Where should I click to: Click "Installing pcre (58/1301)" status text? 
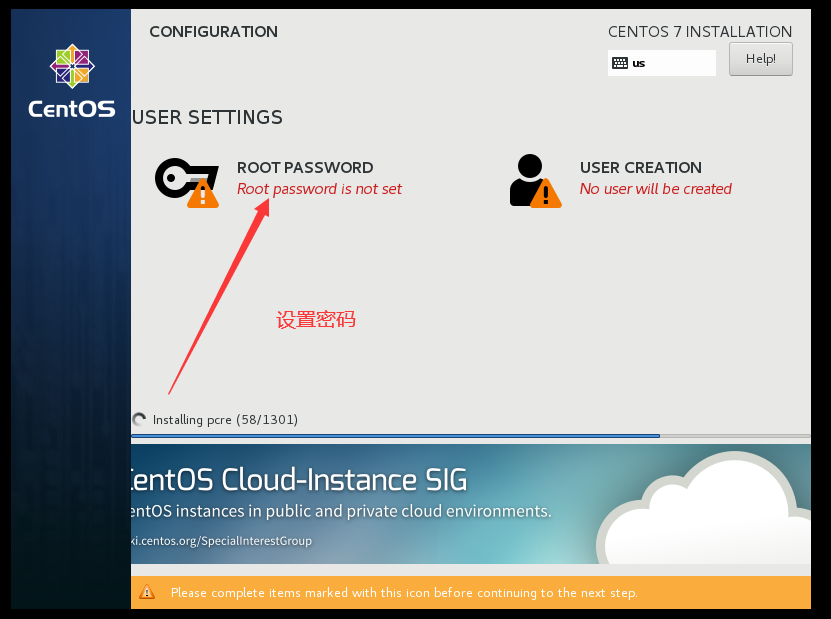click(225, 420)
